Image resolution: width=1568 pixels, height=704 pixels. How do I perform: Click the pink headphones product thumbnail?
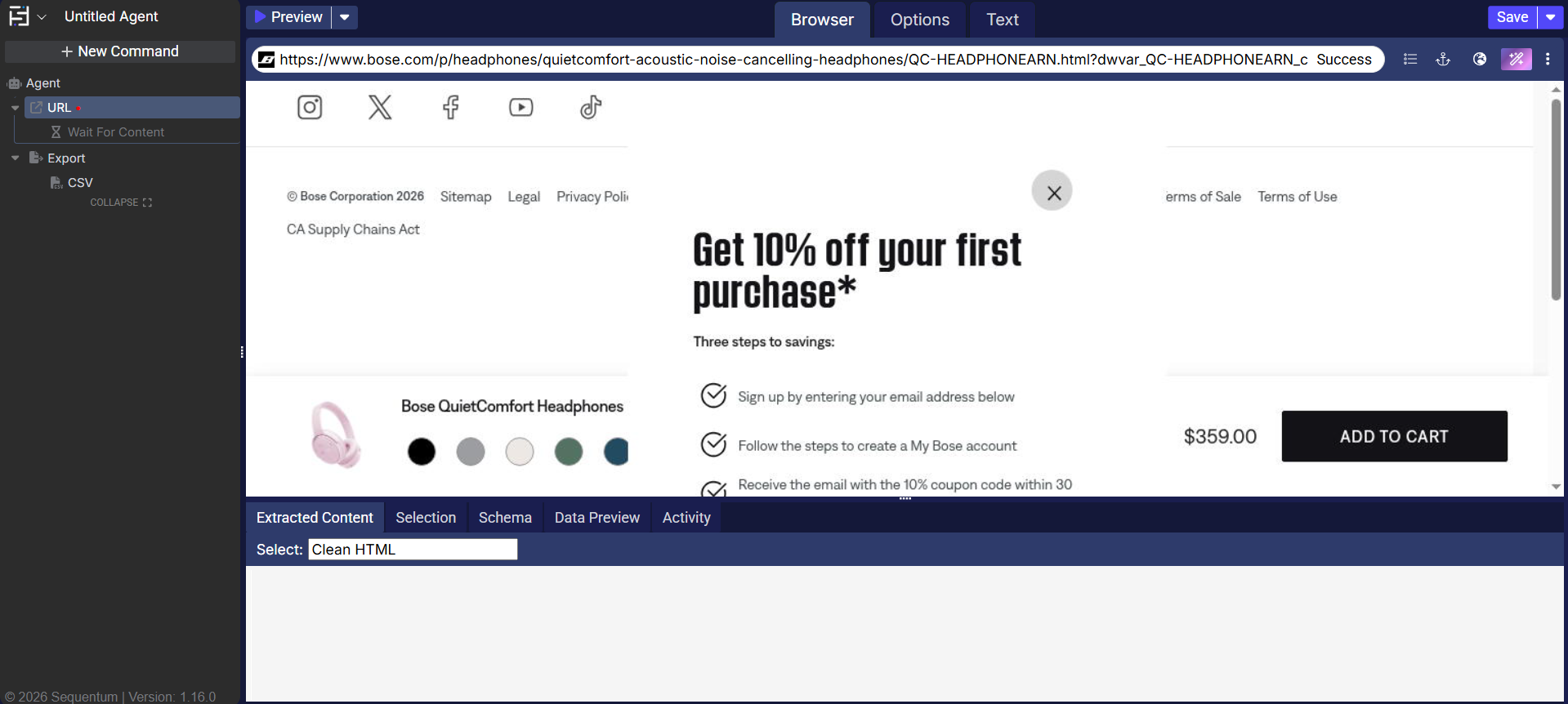tap(335, 434)
